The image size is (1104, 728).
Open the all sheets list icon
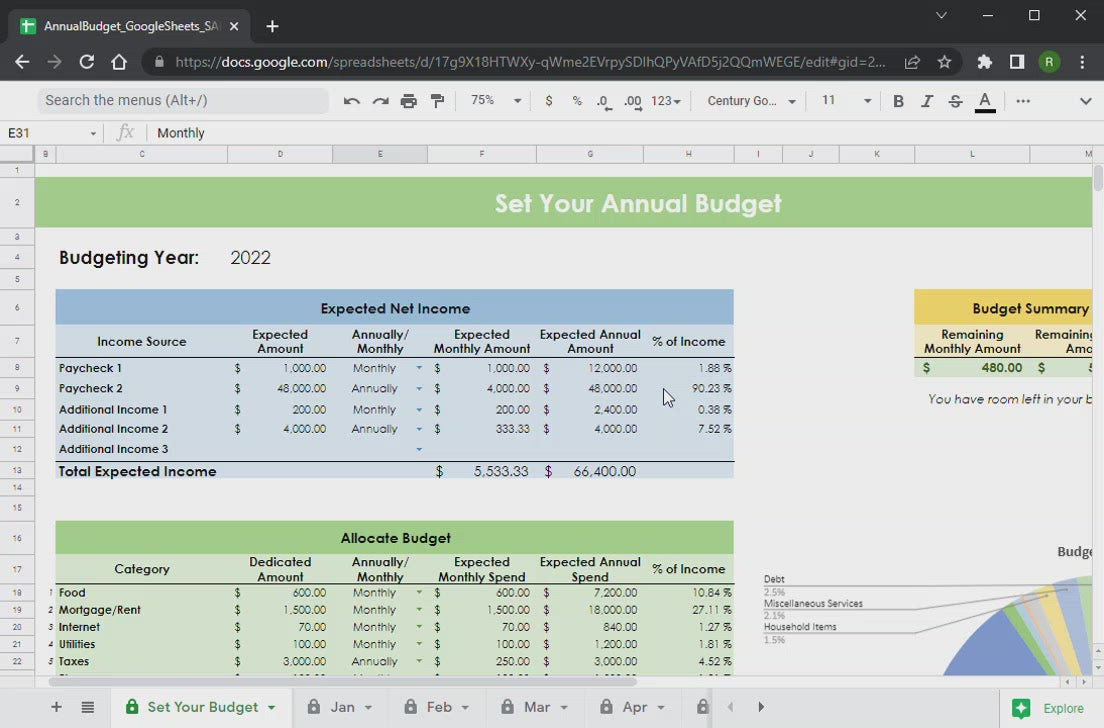tap(88, 707)
